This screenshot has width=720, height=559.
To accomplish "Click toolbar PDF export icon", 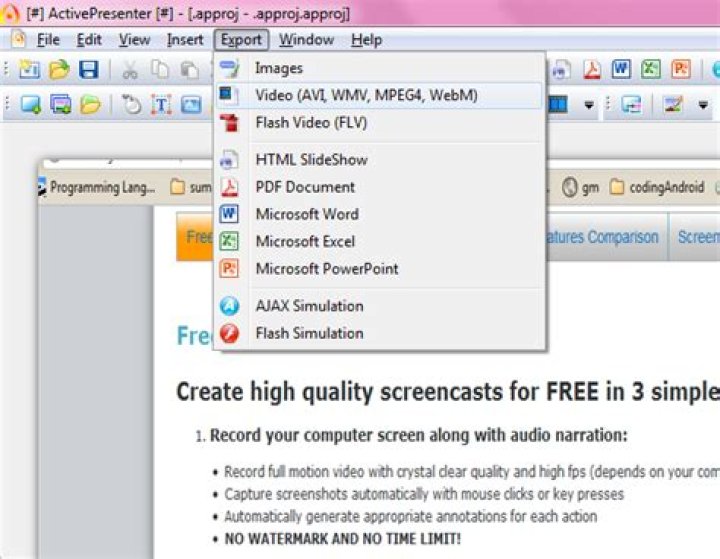I will click(x=591, y=70).
